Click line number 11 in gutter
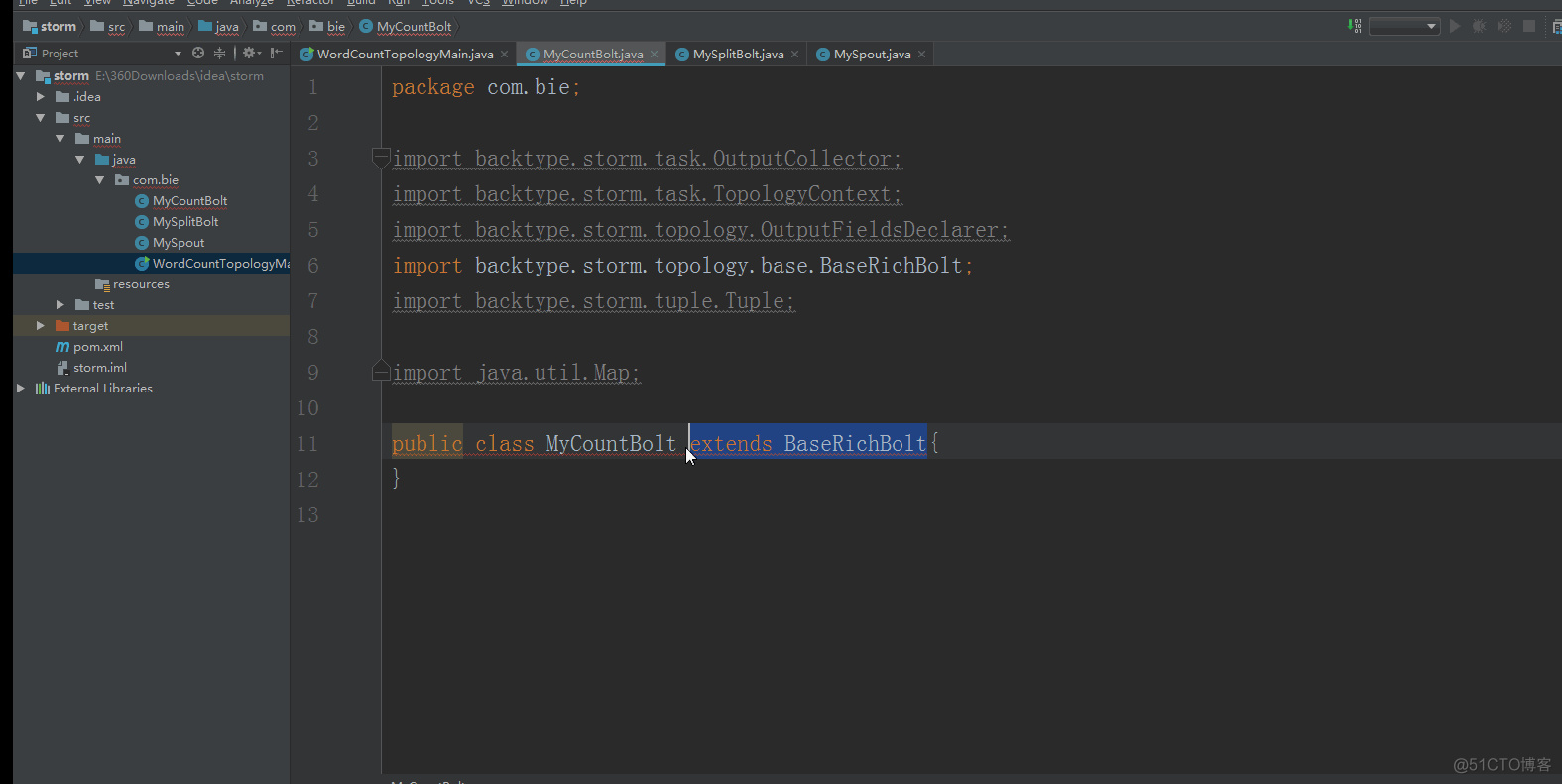This screenshot has width=1562, height=784. [x=307, y=444]
